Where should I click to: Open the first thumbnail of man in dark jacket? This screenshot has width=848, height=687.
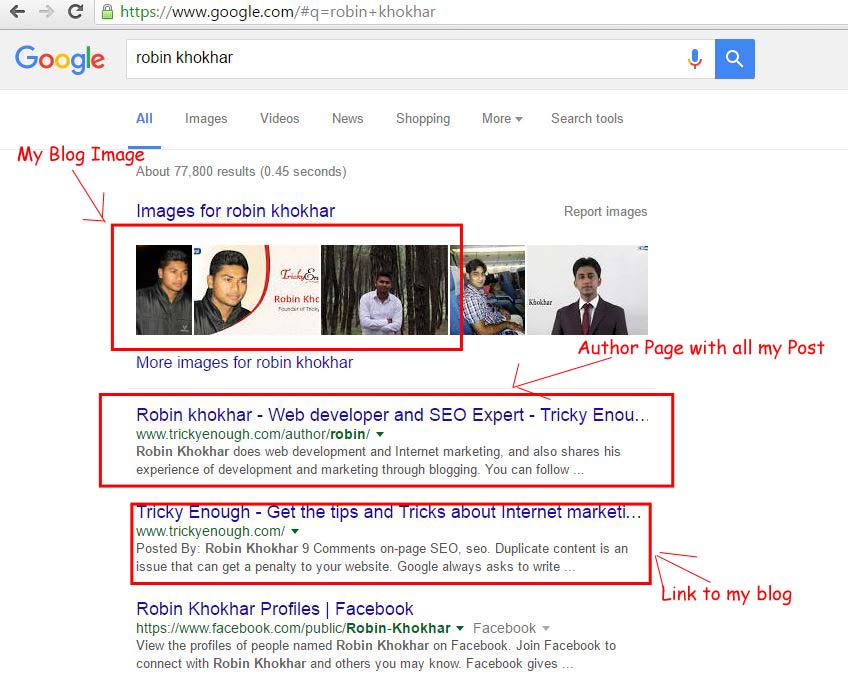point(164,290)
